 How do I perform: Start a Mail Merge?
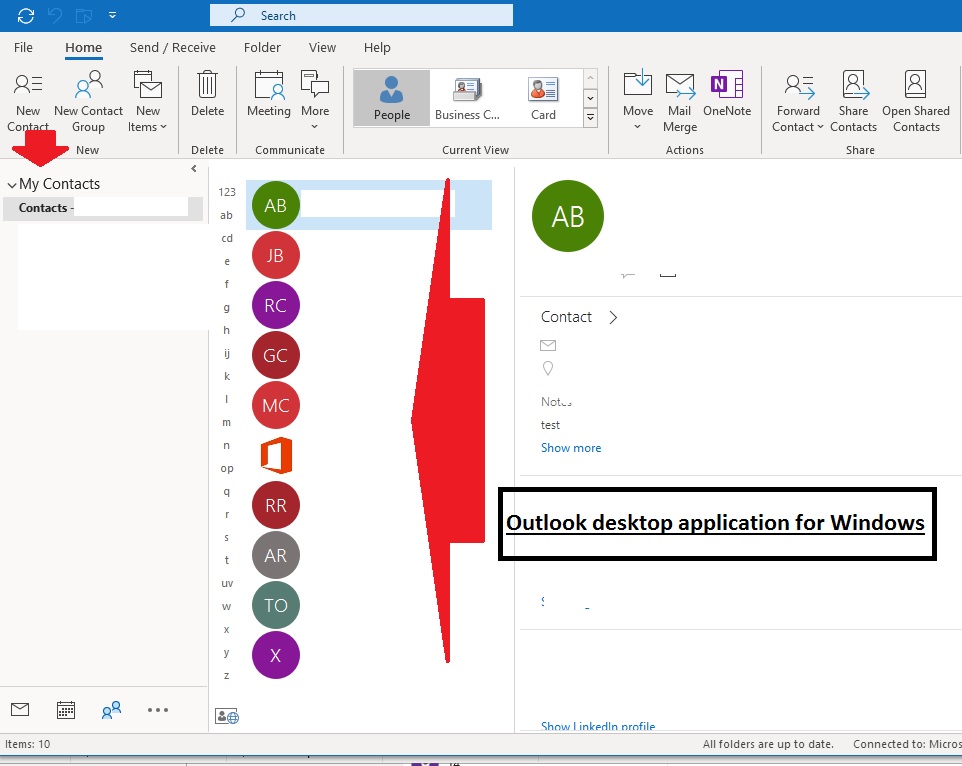point(680,102)
